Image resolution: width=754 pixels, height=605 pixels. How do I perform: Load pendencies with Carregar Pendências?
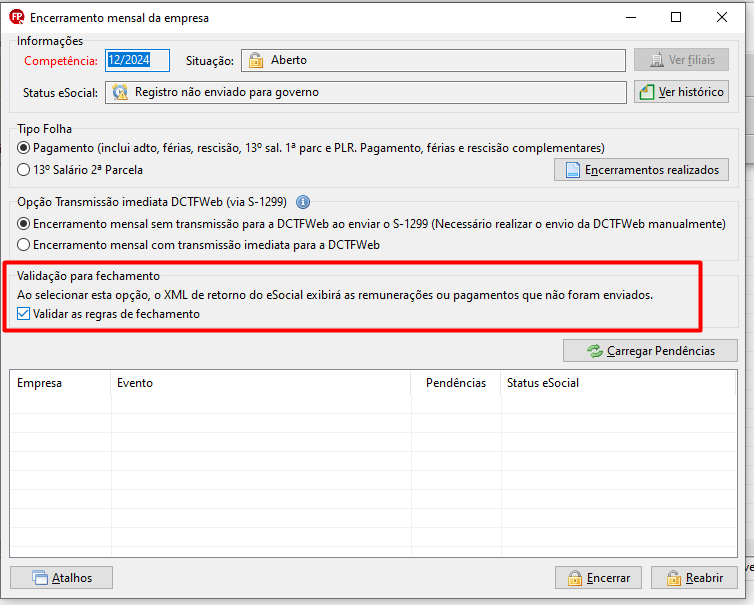click(650, 351)
